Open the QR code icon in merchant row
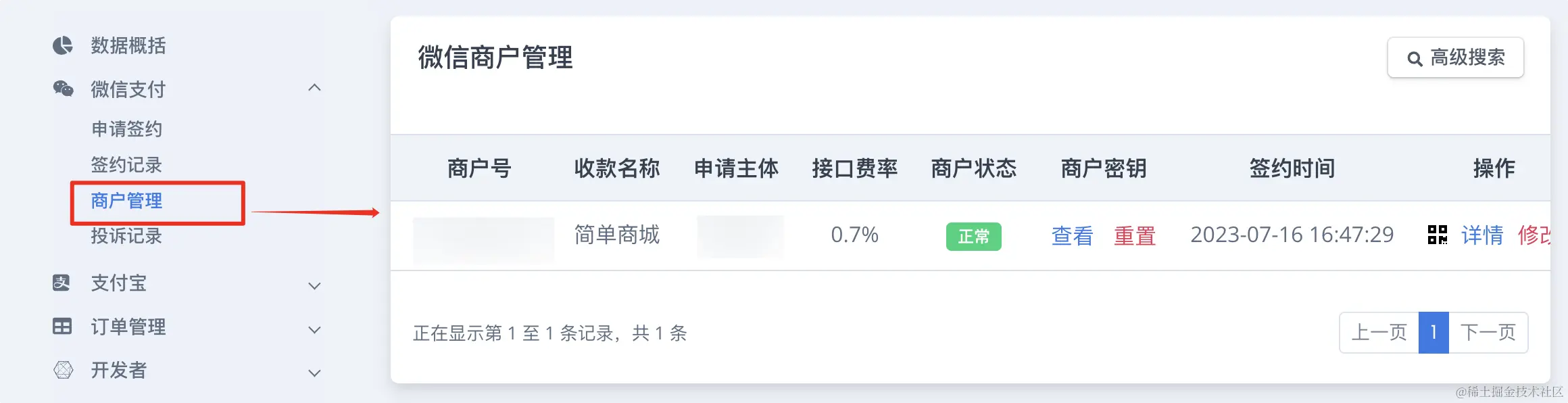1568x403 pixels. [x=1438, y=235]
